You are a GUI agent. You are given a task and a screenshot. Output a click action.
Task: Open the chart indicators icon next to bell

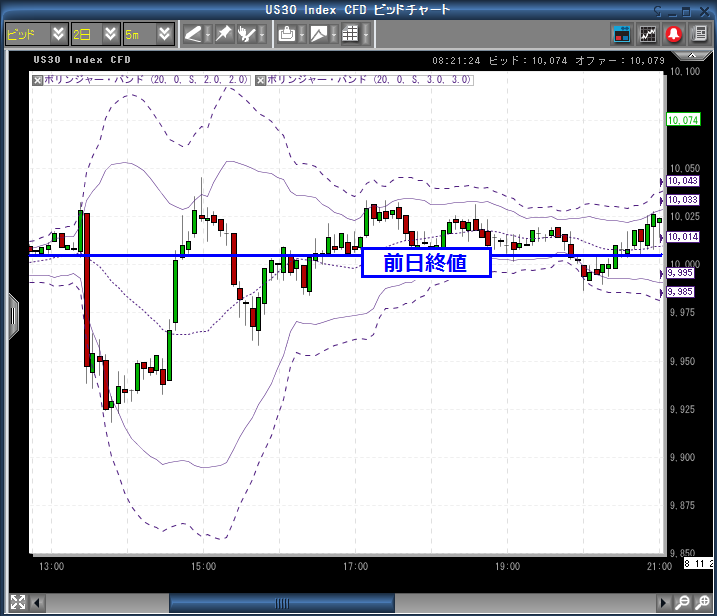648,34
